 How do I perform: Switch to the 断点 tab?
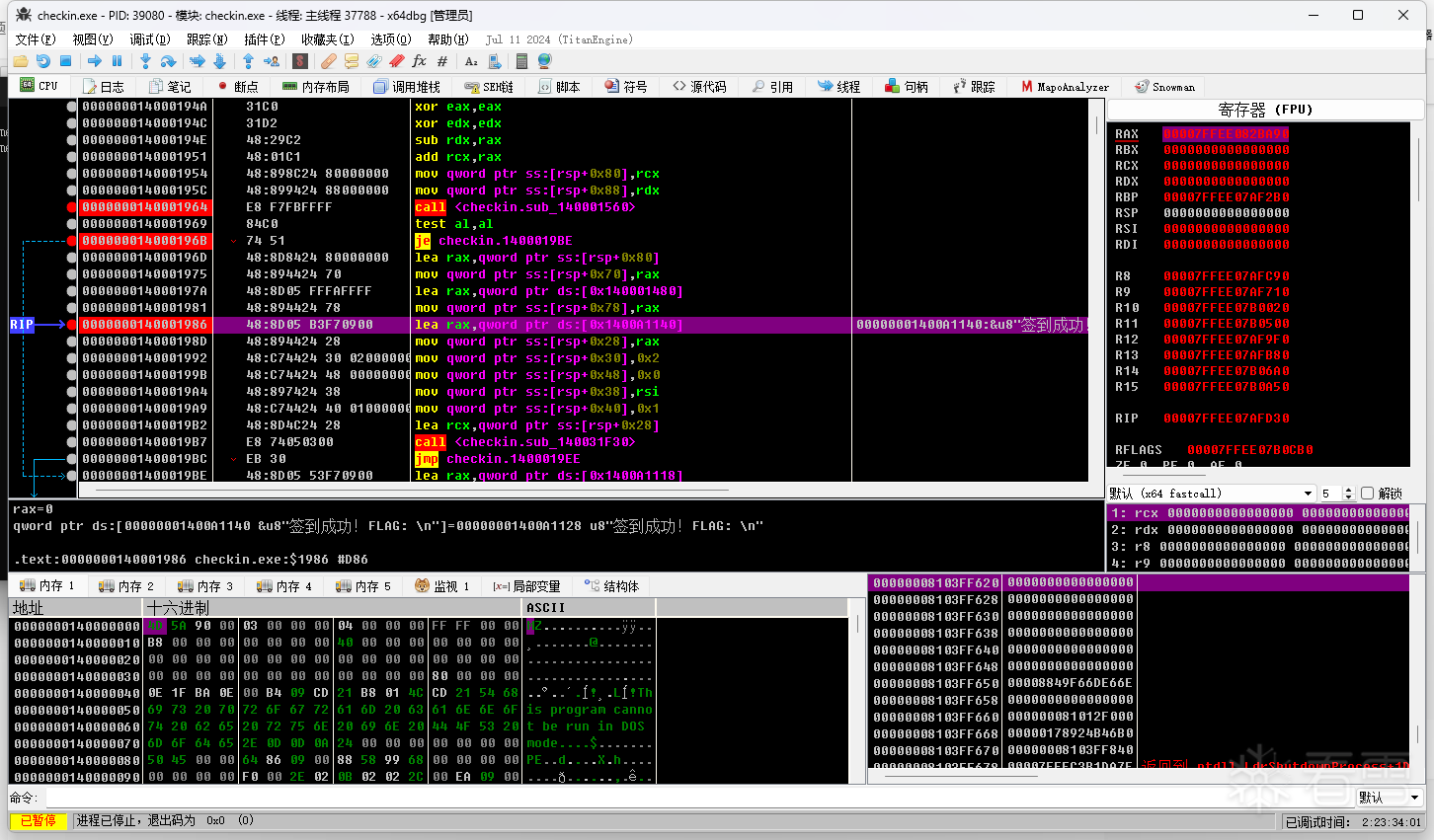pyautogui.click(x=237, y=87)
